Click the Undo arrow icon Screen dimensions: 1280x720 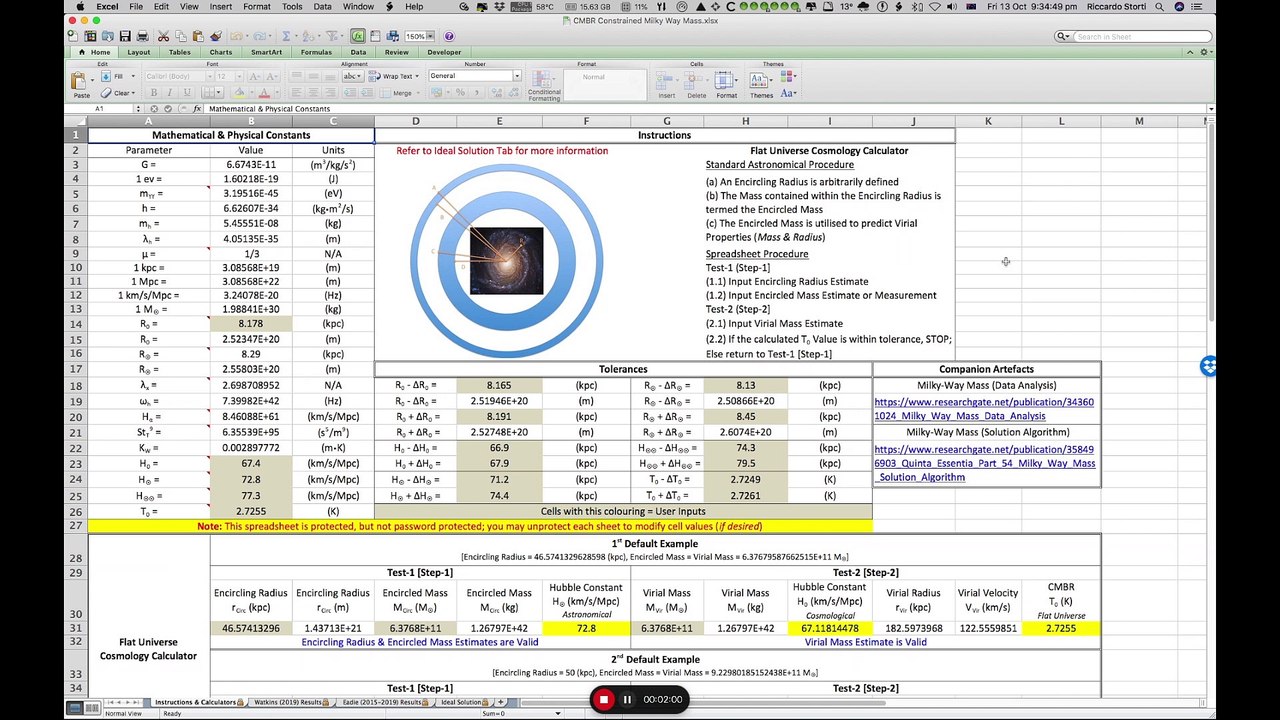tap(236, 36)
